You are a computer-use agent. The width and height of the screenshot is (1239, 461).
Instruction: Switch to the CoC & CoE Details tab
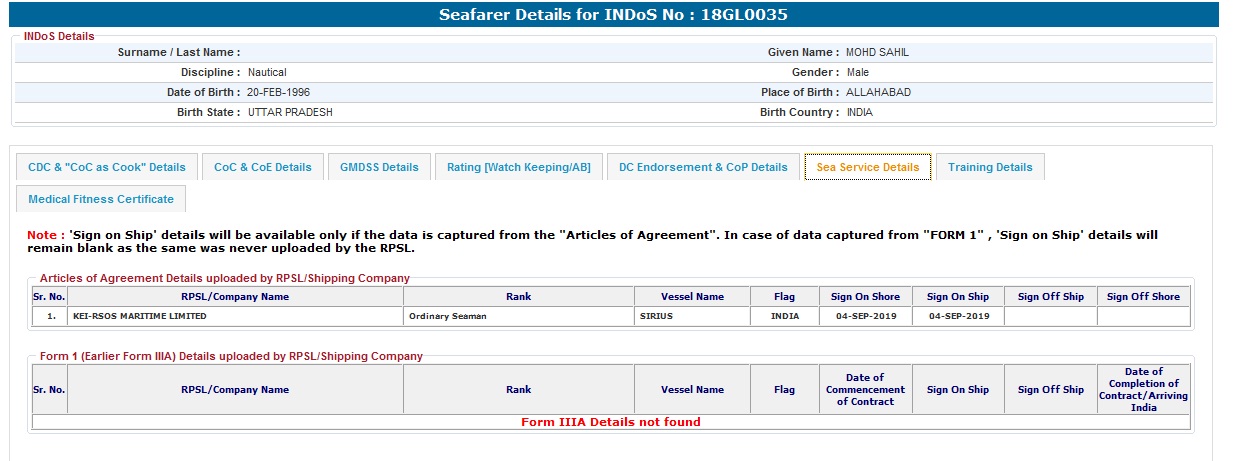[x=263, y=167]
